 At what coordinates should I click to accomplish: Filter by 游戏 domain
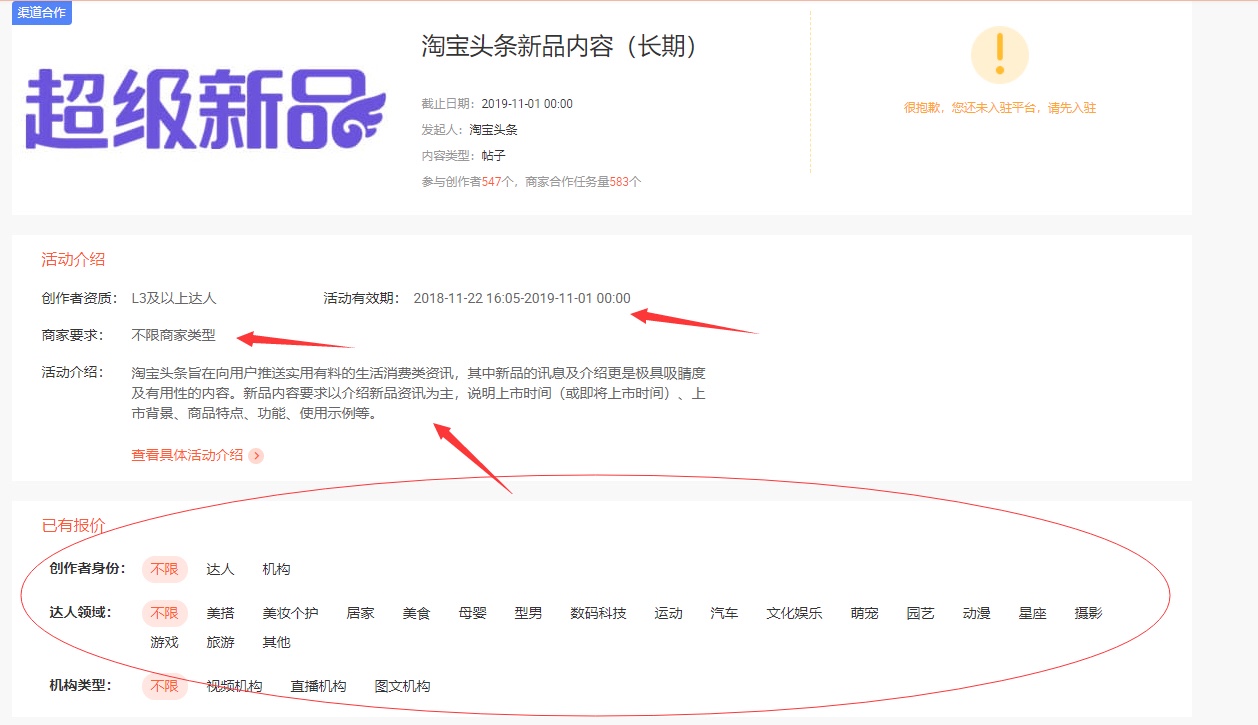(164, 642)
